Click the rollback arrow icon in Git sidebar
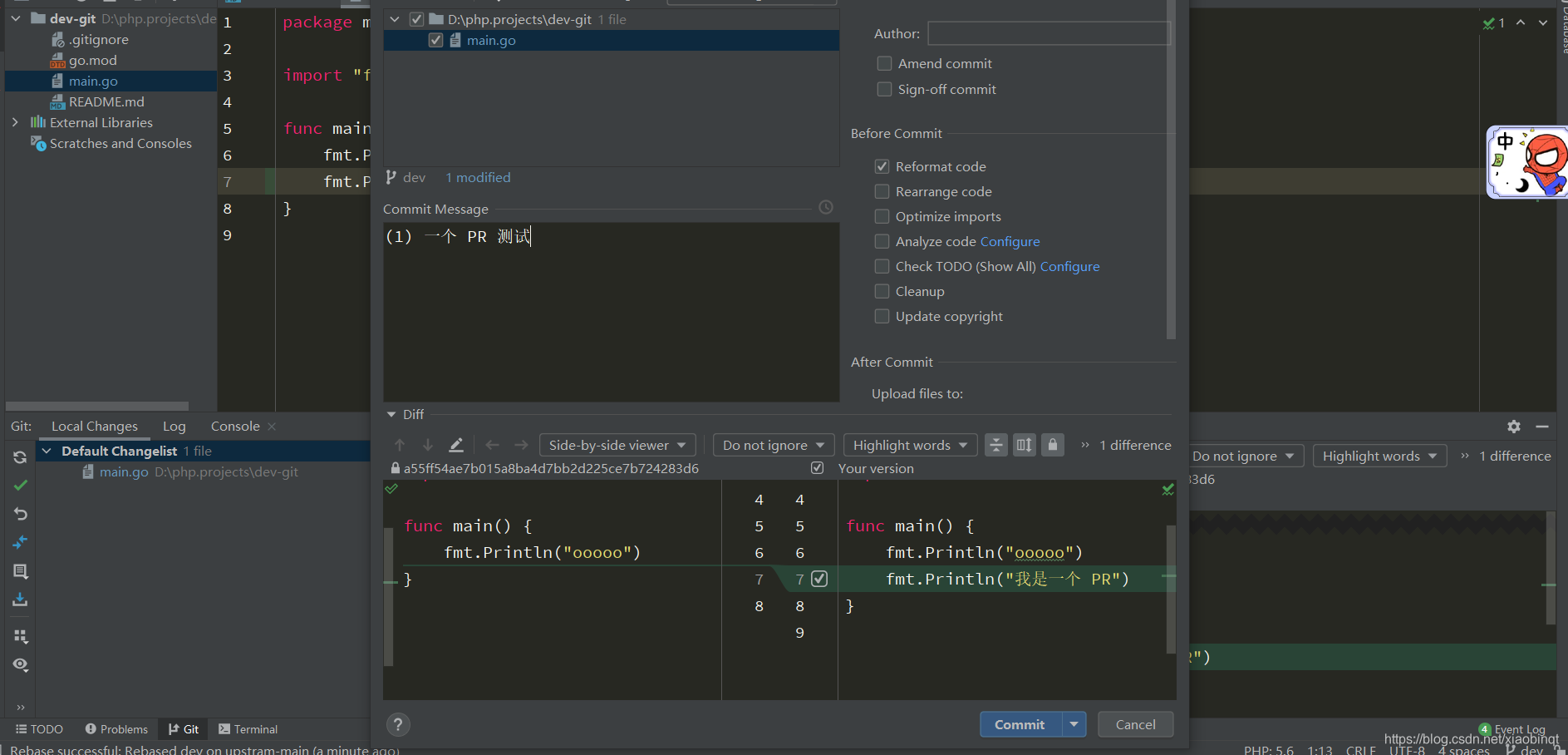 click(20, 514)
